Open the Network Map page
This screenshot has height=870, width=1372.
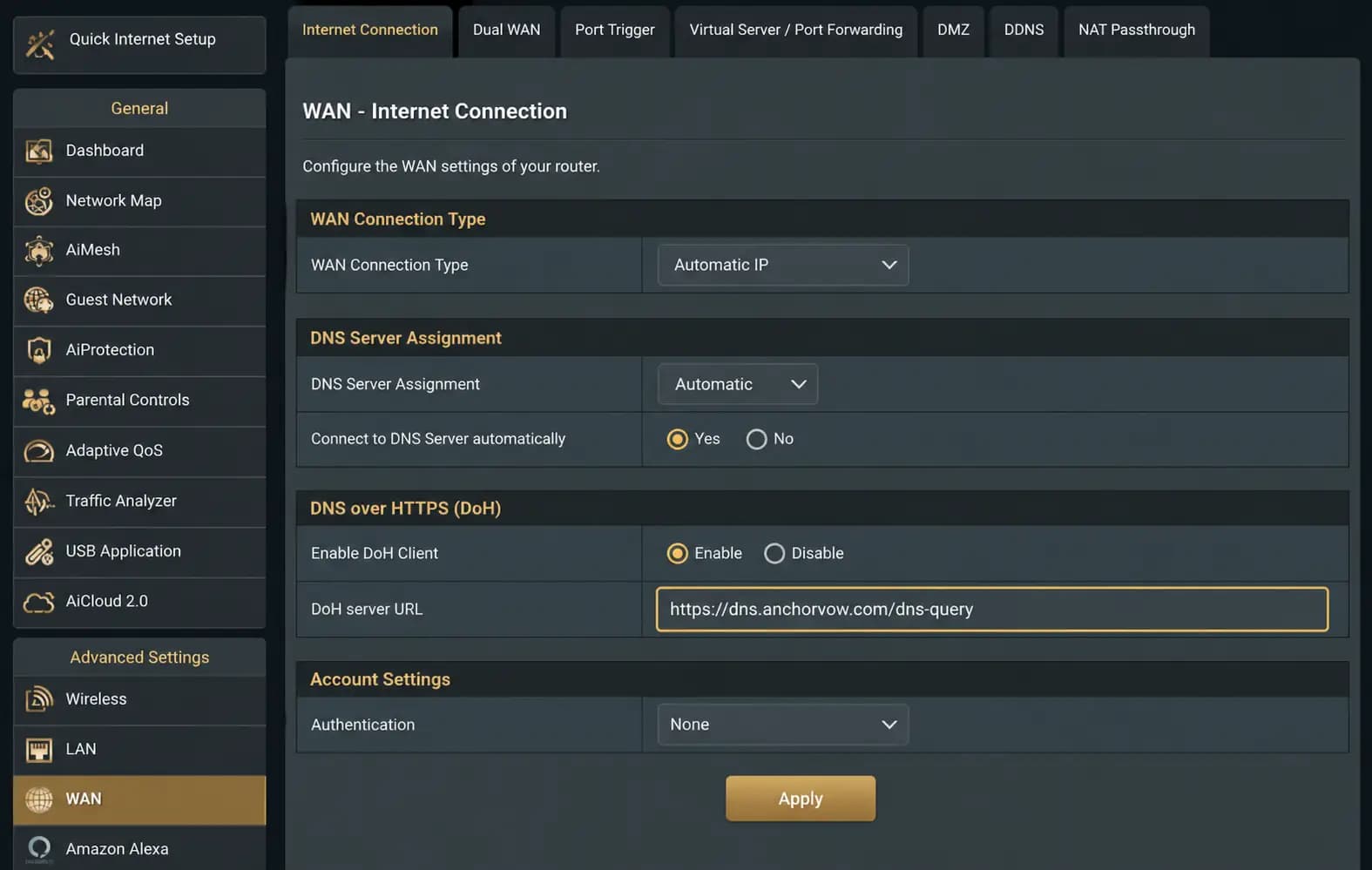click(x=139, y=201)
